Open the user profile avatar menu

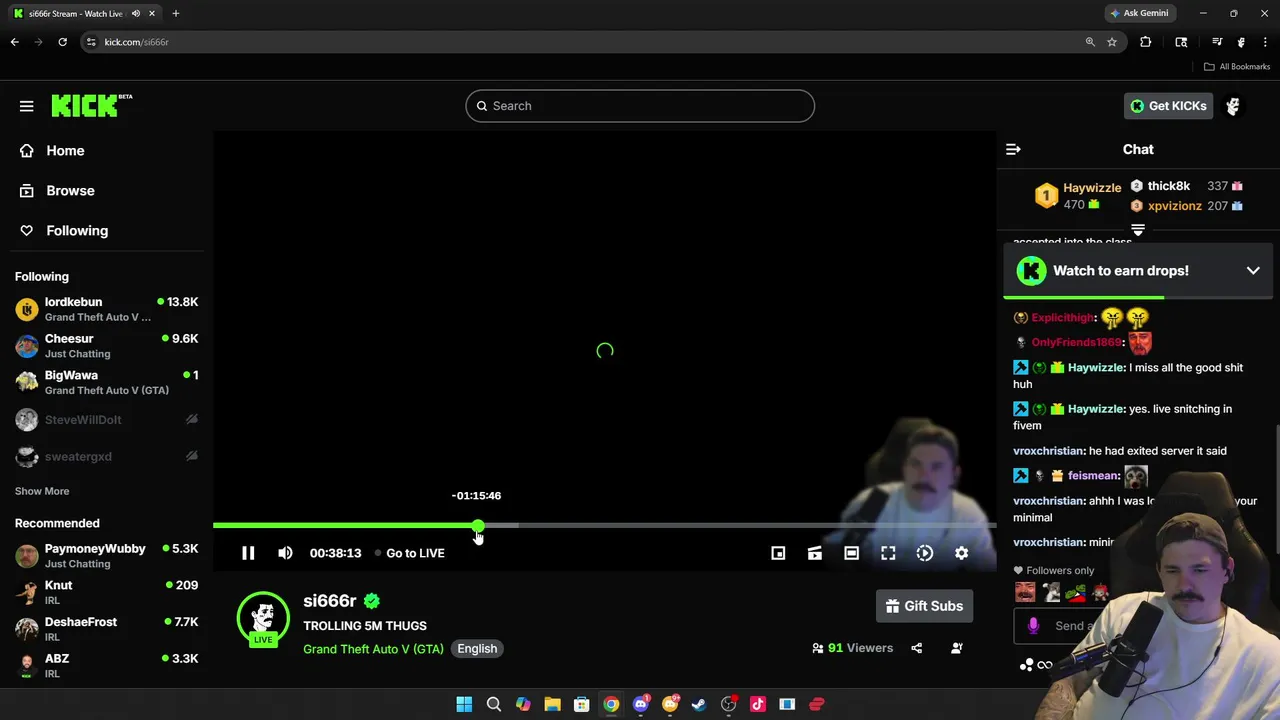click(1233, 106)
